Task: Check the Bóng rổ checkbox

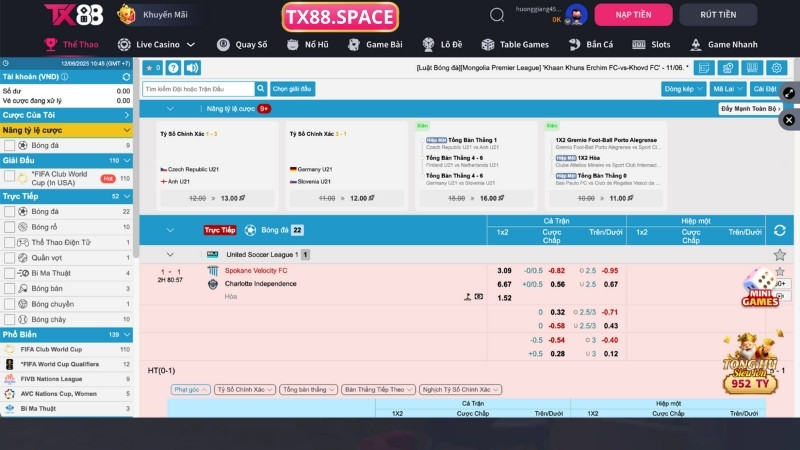Action: [x=9, y=227]
